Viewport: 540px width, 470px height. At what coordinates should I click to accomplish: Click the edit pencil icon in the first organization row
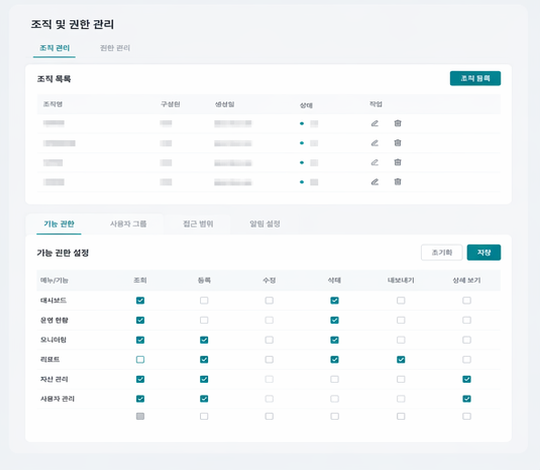375,123
